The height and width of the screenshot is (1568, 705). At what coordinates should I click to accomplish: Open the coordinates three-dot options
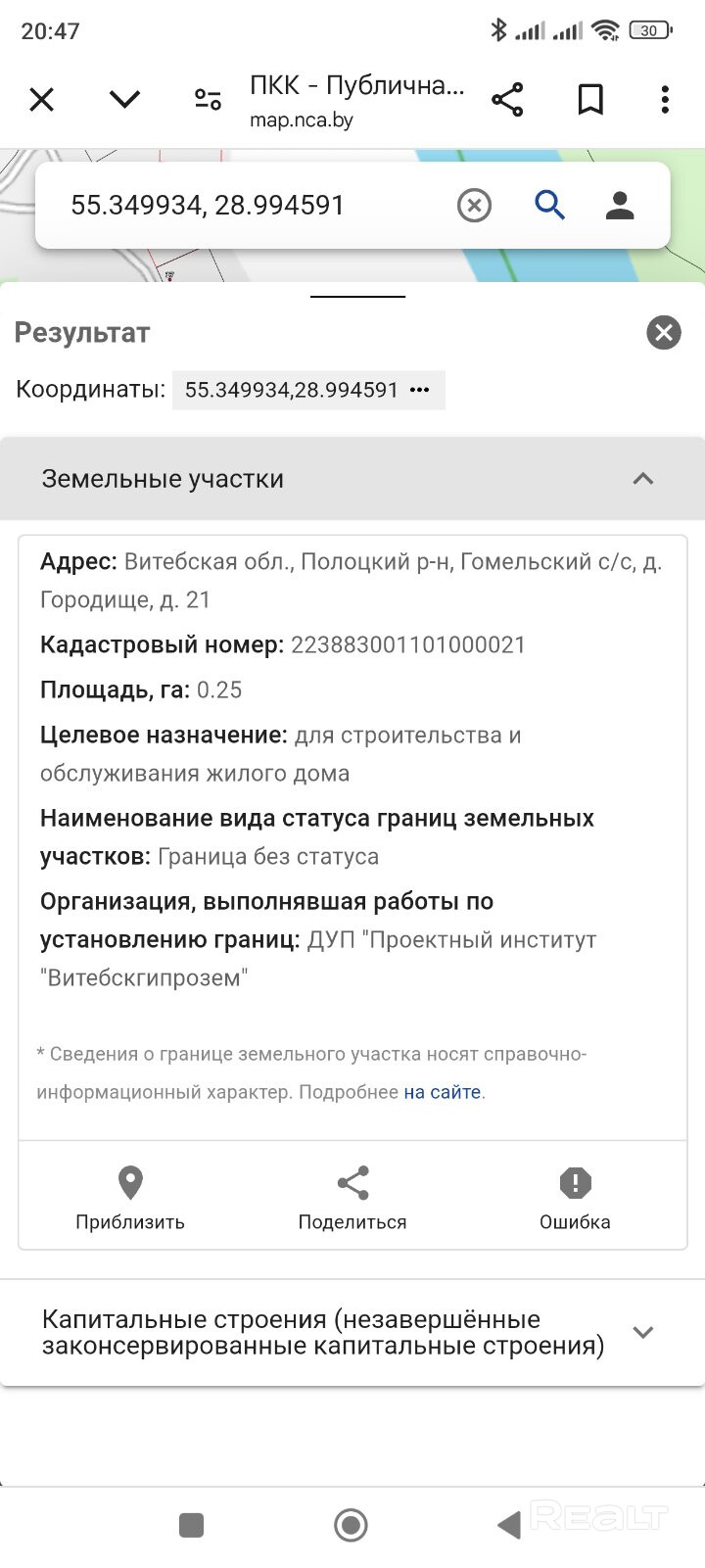click(x=420, y=390)
